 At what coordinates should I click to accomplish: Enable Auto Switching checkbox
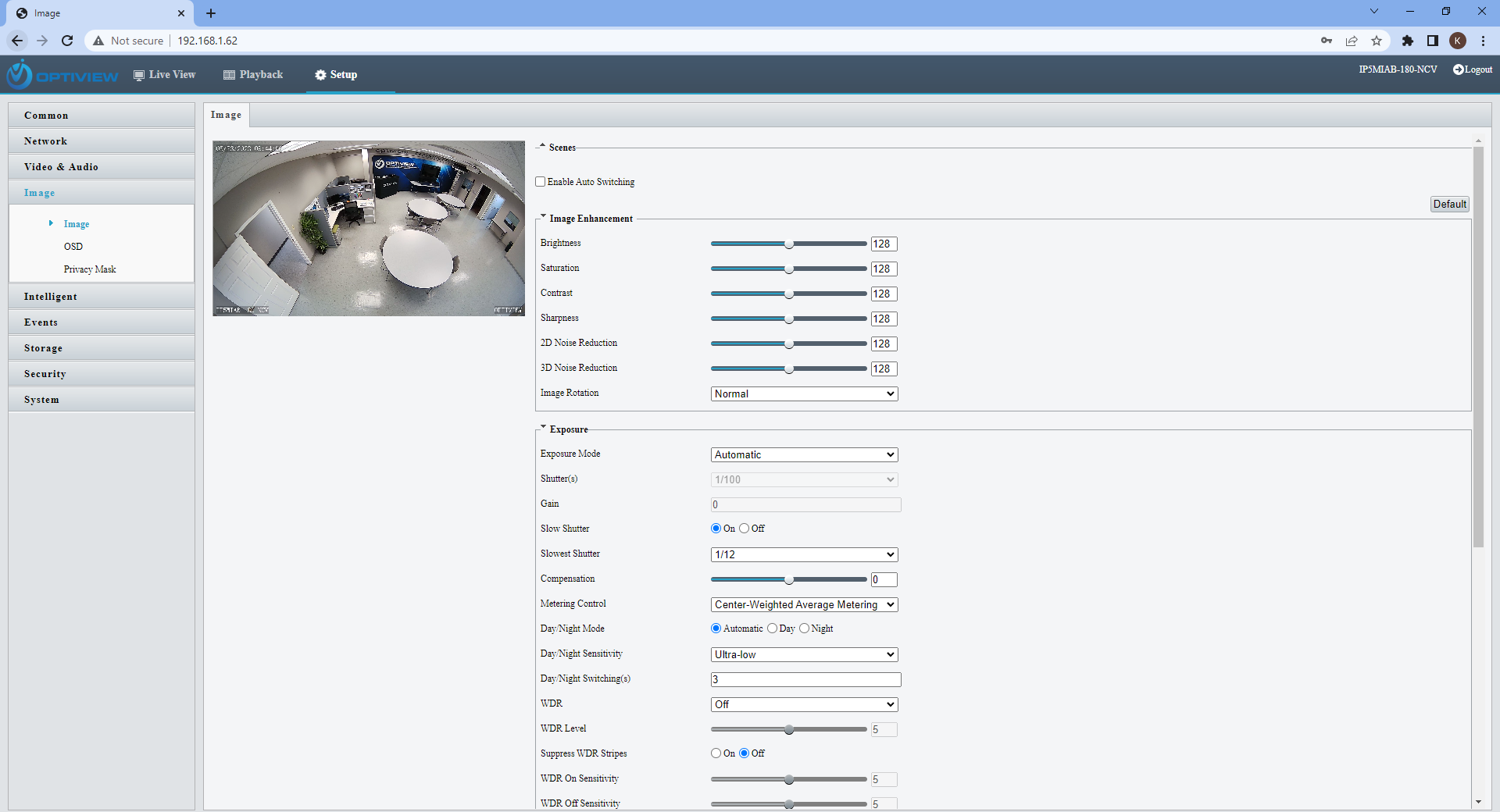click(541, 182)
